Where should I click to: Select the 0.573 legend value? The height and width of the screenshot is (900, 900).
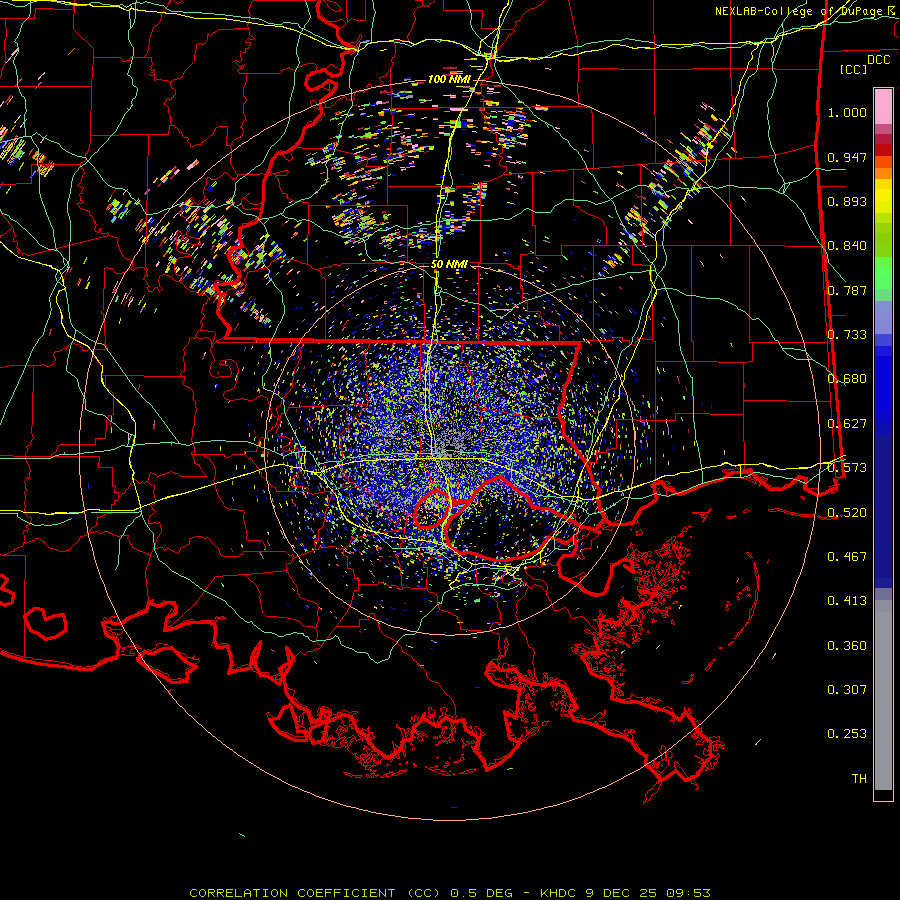847,468
